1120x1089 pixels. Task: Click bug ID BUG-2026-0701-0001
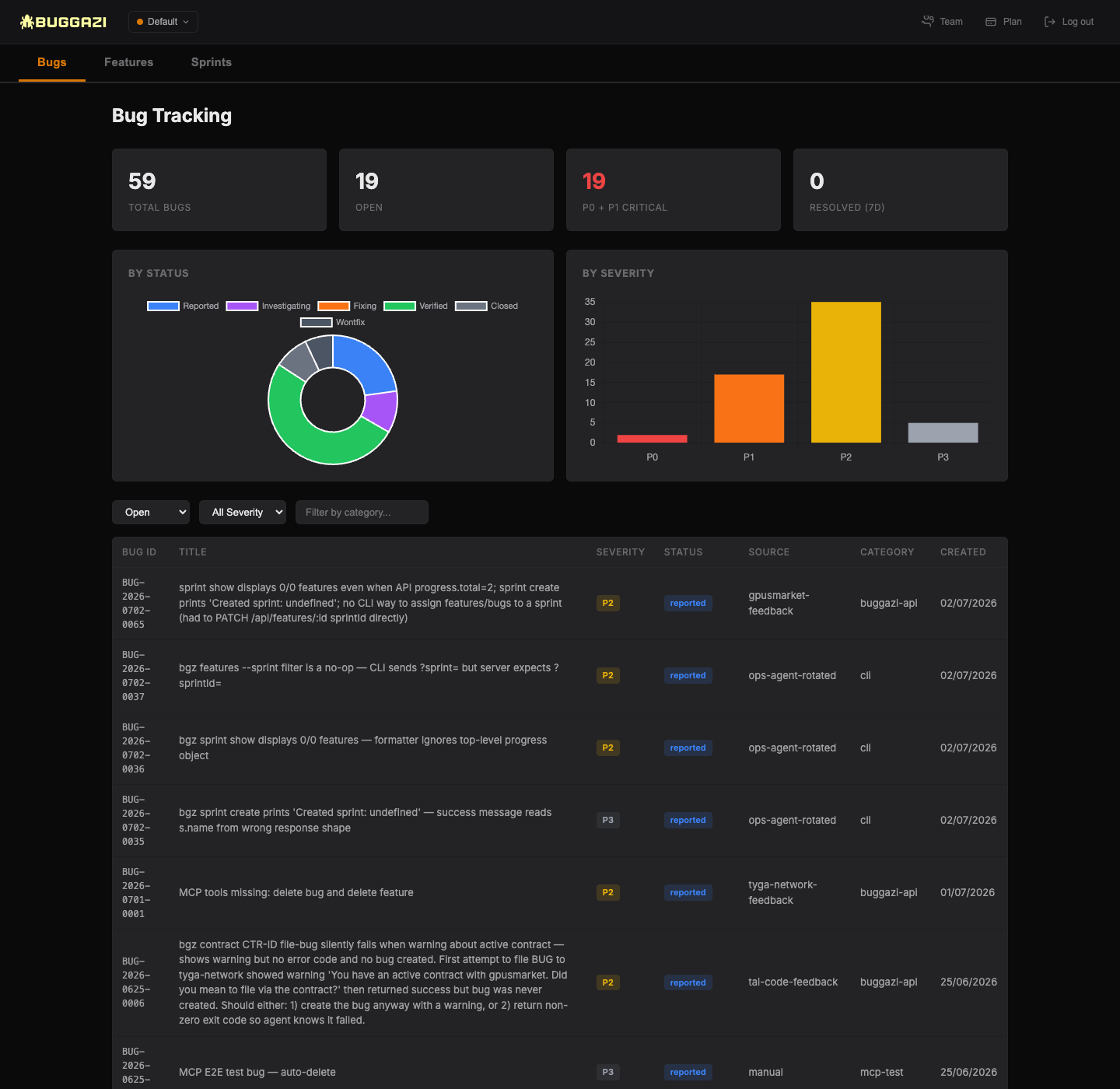pyautogui.click(x=136, y=893)
